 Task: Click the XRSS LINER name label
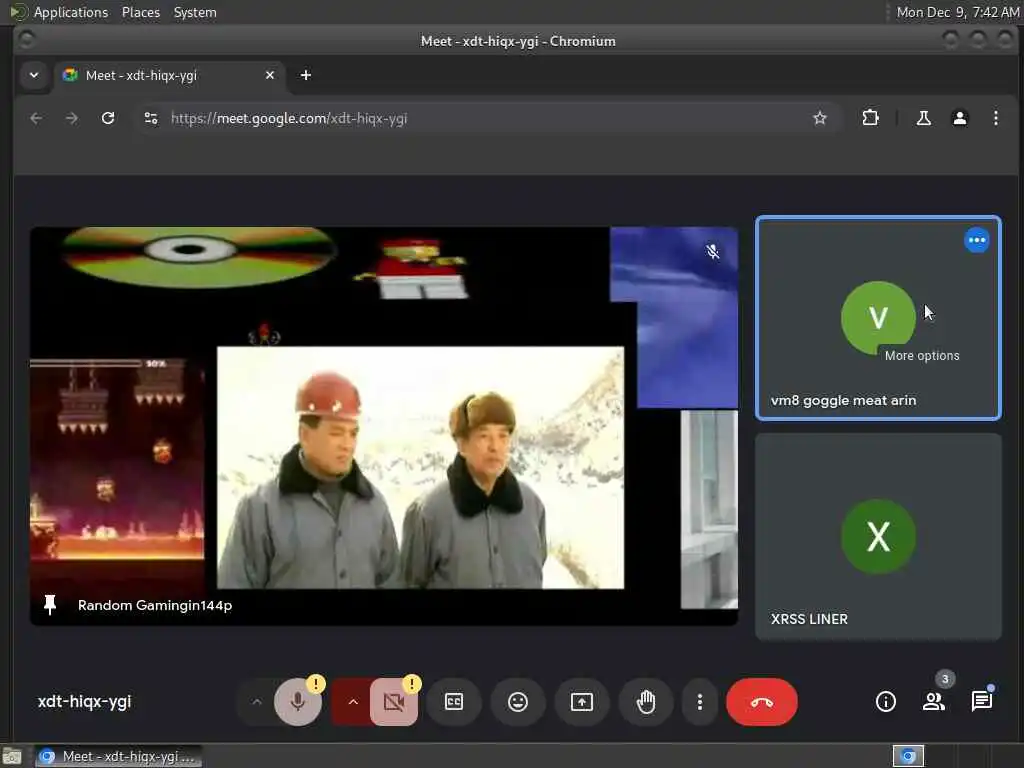[809, 619]
